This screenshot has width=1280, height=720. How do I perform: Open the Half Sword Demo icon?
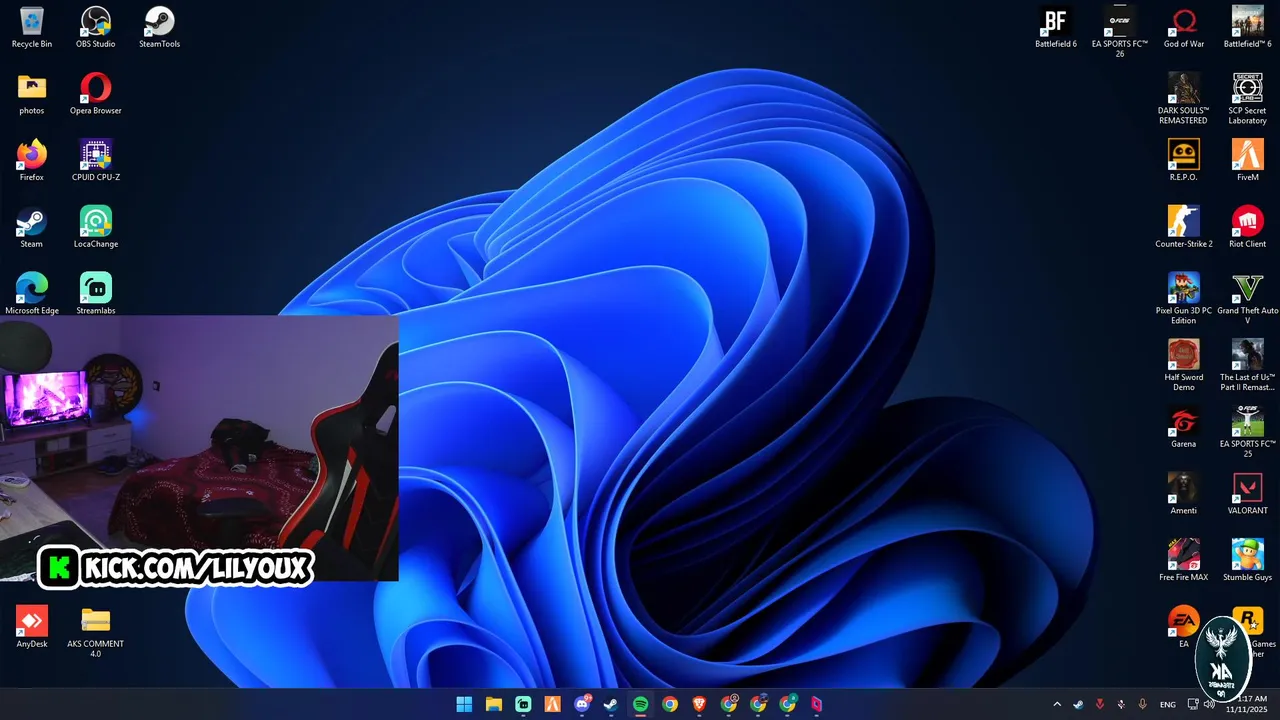[1184, 365]
